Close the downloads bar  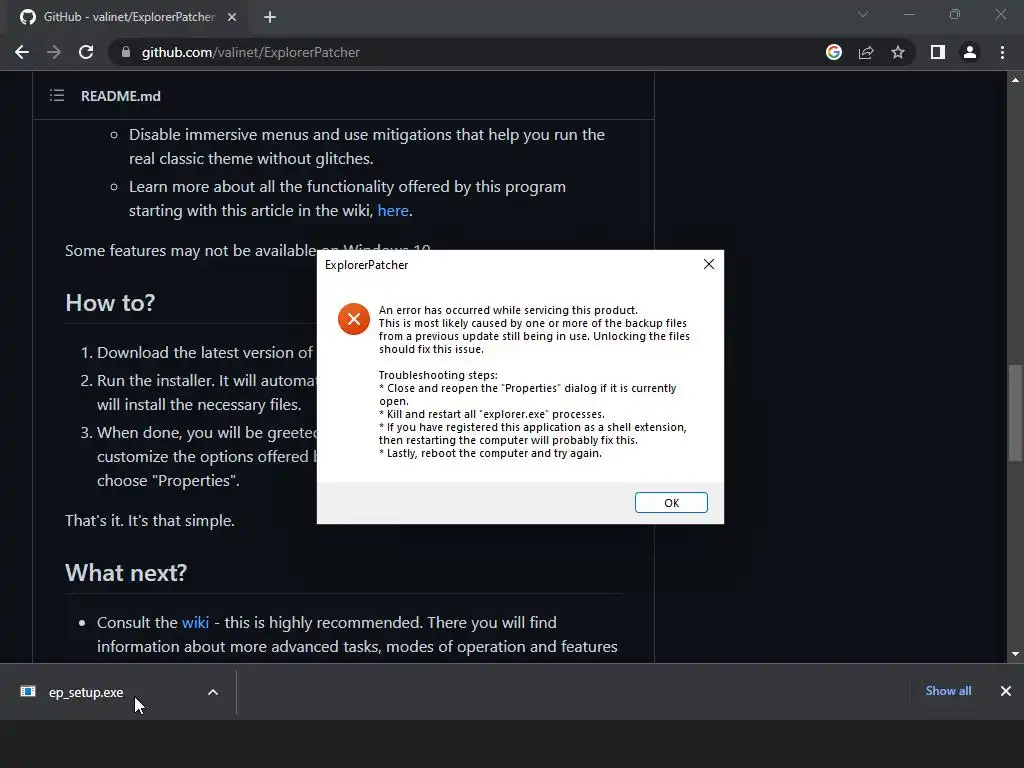click(x=1006, y=691)
